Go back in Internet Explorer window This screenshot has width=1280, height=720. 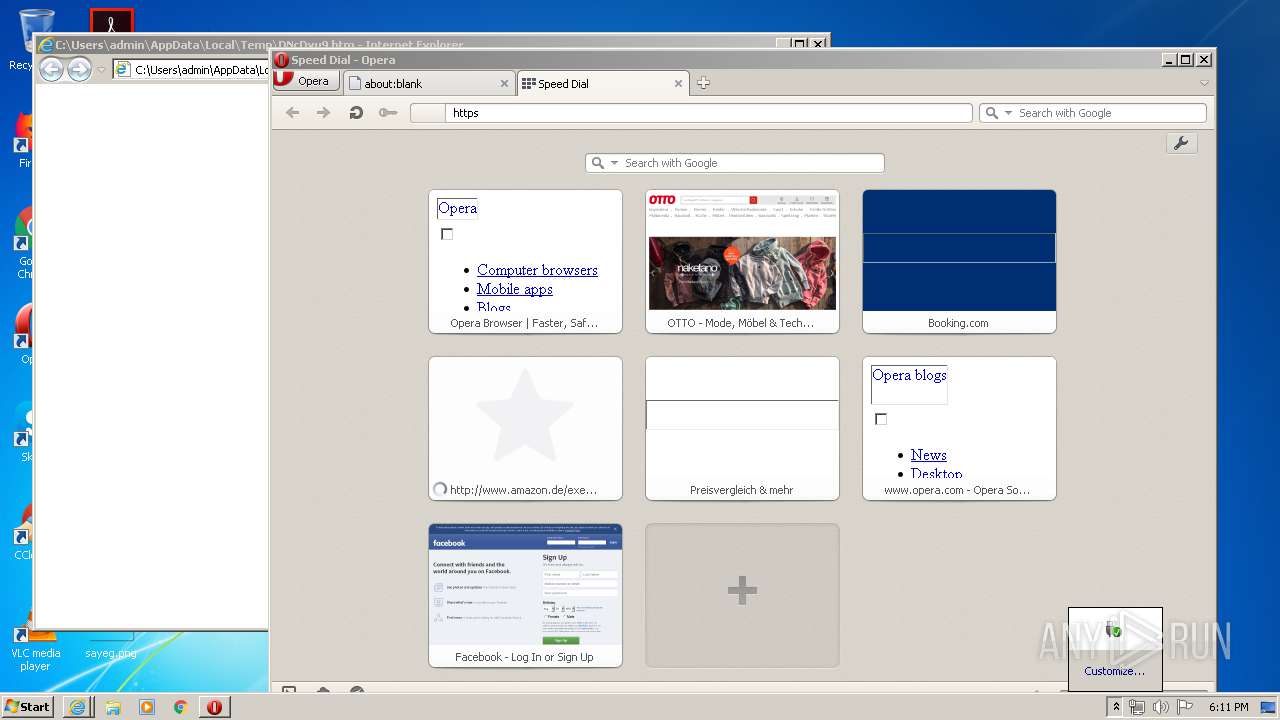tap(51, 69)
